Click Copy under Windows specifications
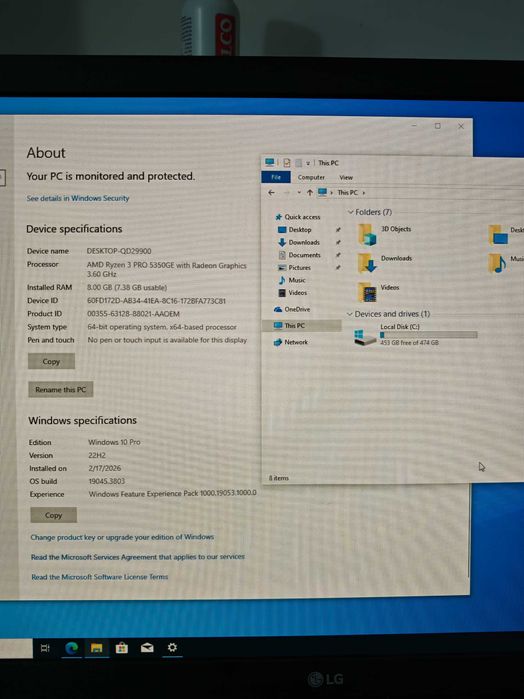Screen dimensions: 524x699 pos(54,515)
